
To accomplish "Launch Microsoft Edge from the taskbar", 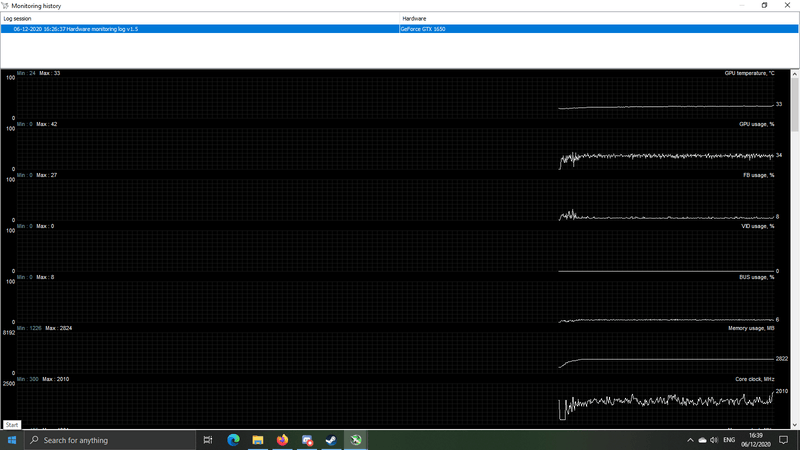I will [x=233, y=440].
